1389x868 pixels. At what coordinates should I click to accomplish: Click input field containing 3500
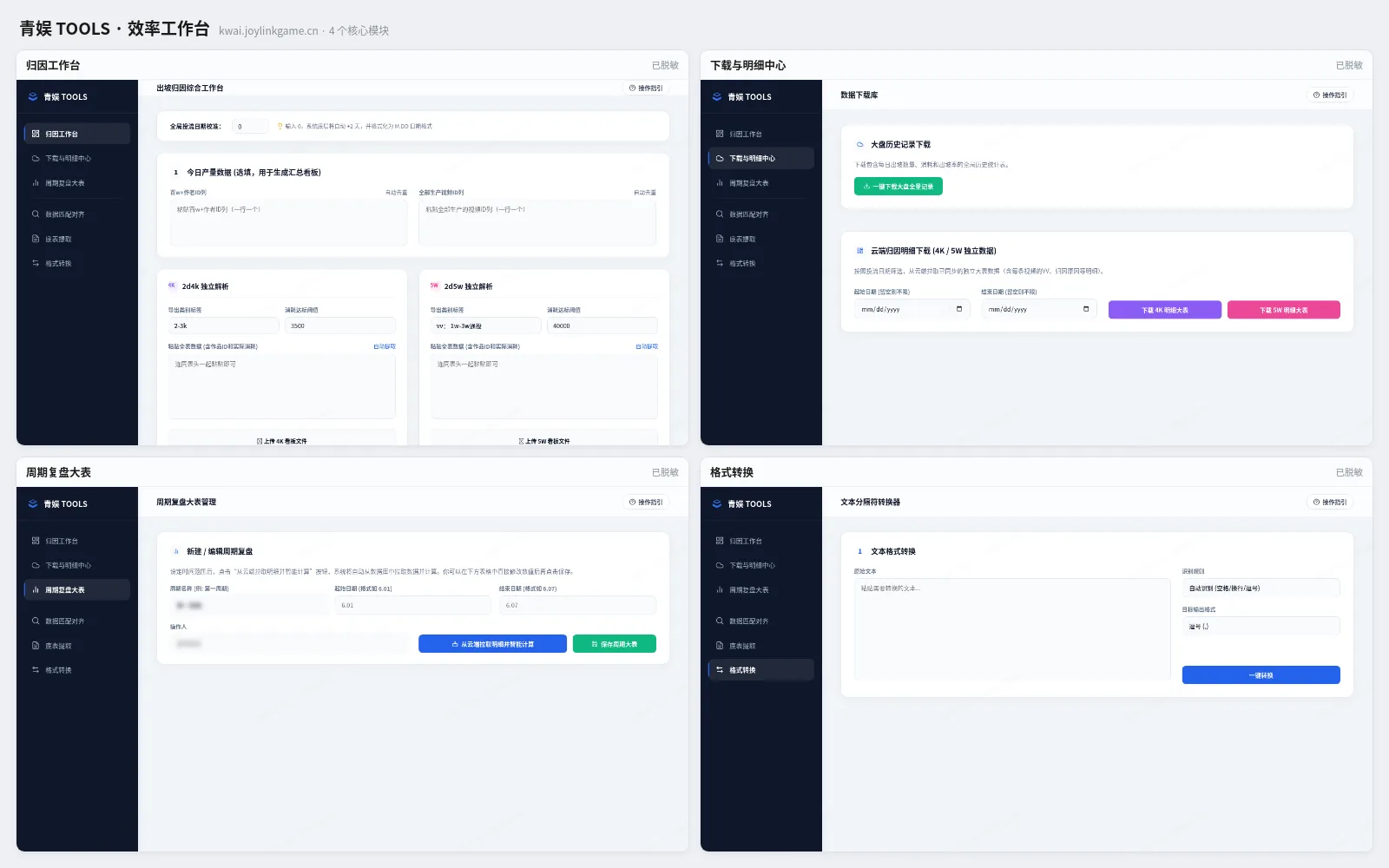340,325
